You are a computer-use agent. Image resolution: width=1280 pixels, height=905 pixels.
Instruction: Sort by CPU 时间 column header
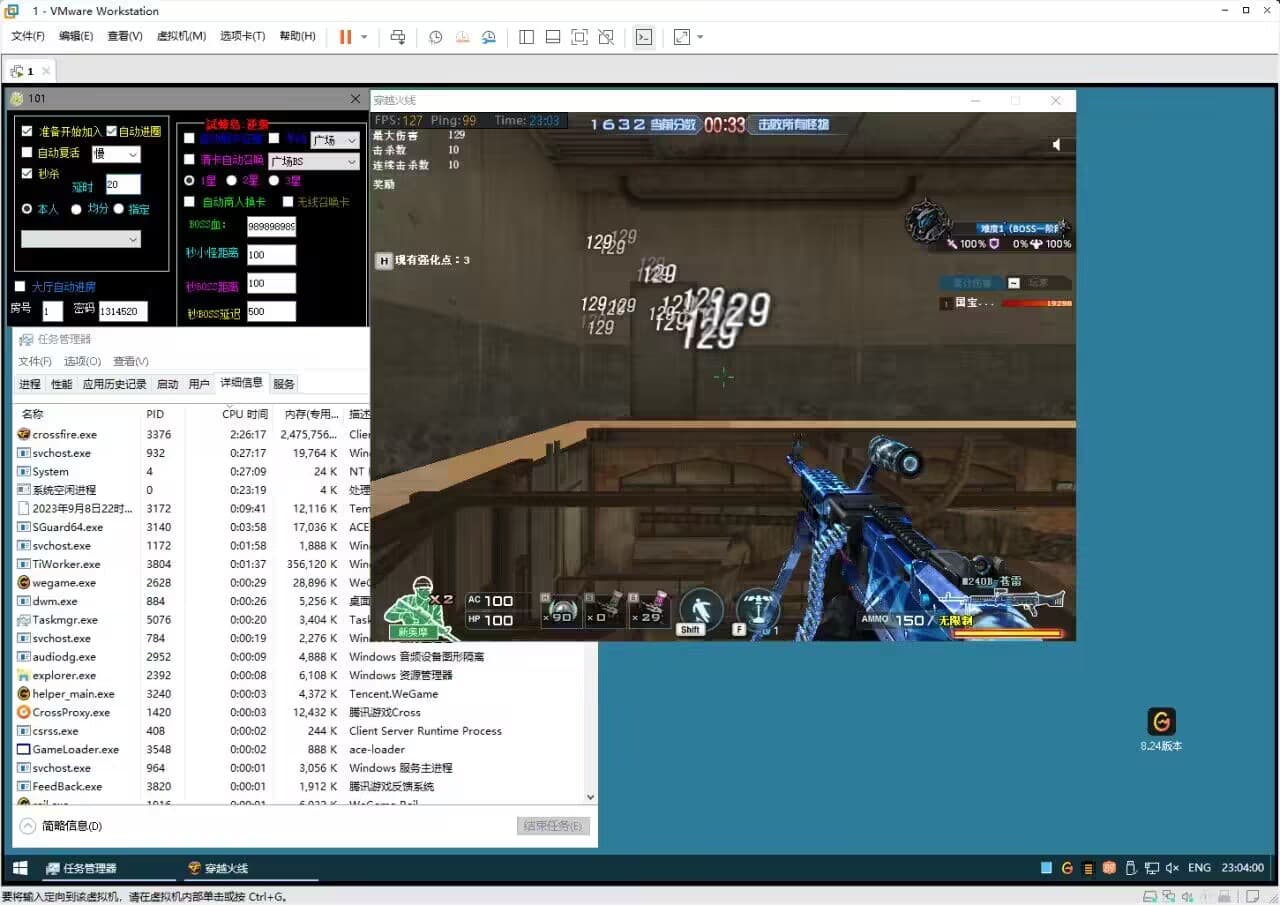[x=245, y=414]
